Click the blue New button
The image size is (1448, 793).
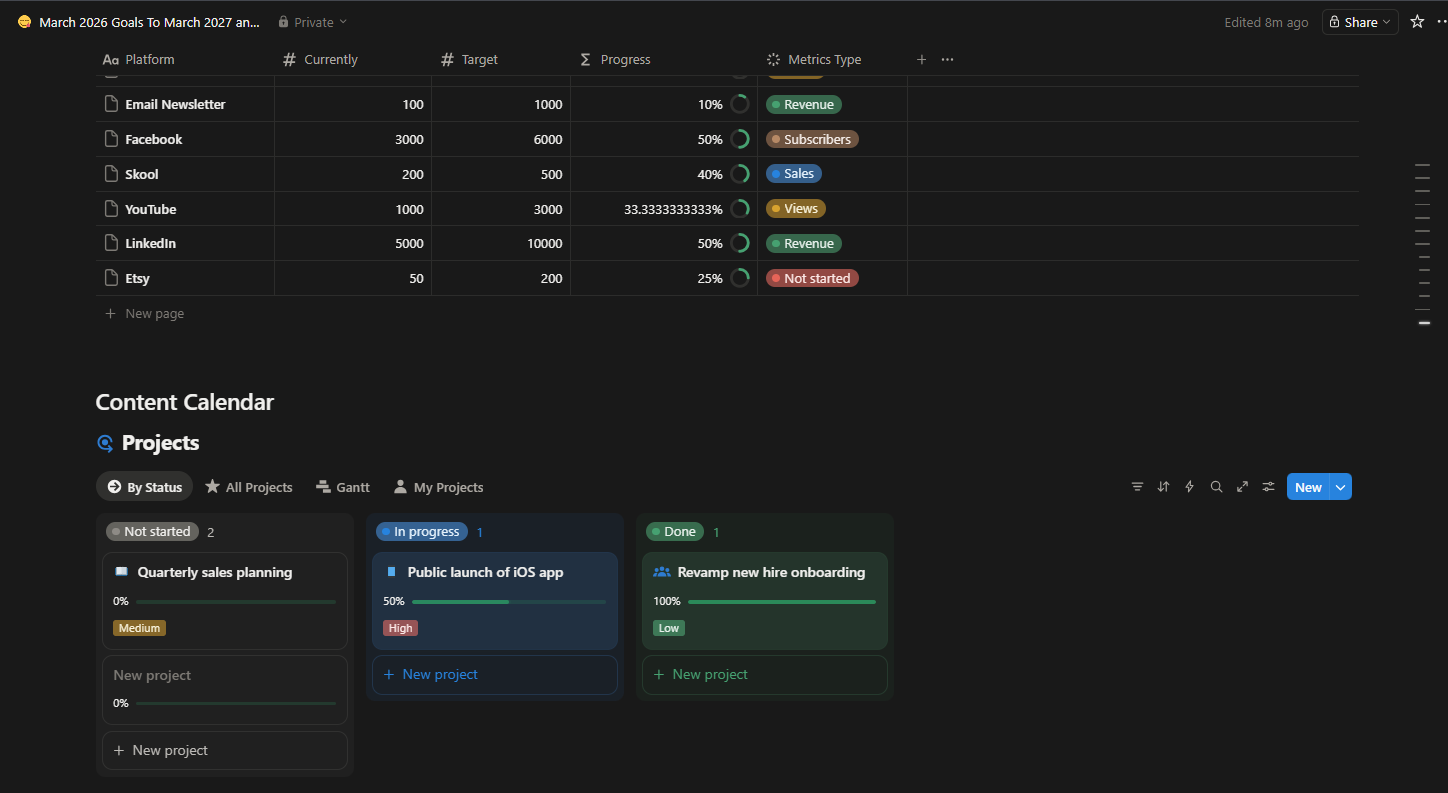1308,487
